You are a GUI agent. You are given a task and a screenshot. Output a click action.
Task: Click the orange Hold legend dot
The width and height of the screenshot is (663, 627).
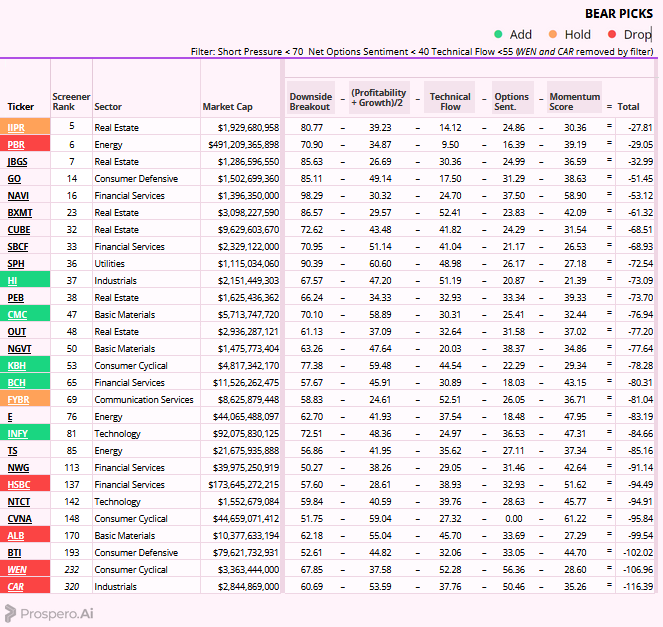pos(553,34)
